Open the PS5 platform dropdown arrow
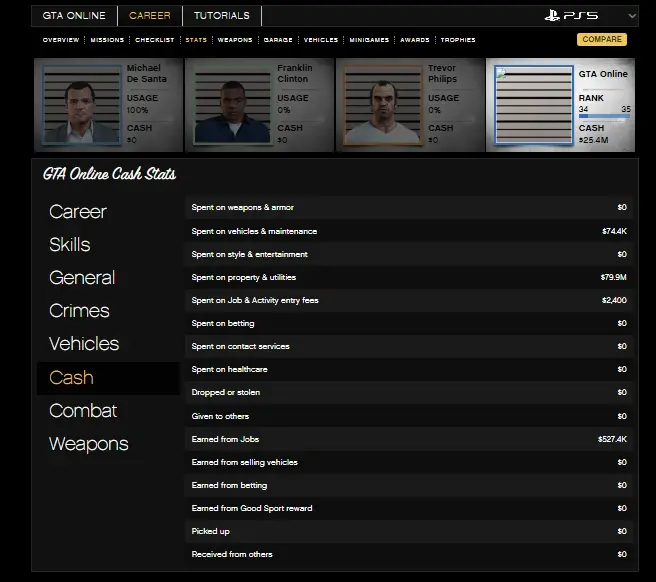 click(632, 16)
